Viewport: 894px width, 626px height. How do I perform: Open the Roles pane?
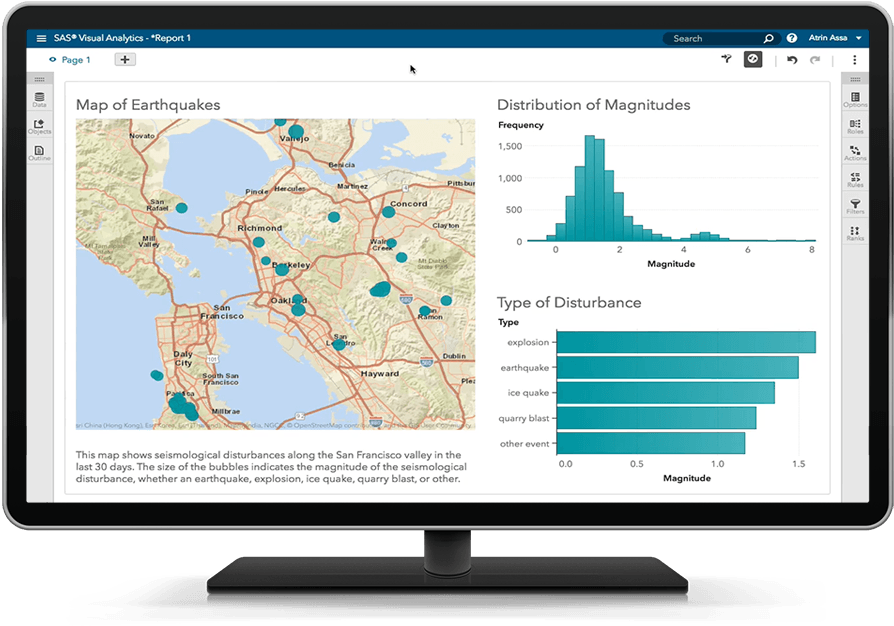tap(855, 126)
